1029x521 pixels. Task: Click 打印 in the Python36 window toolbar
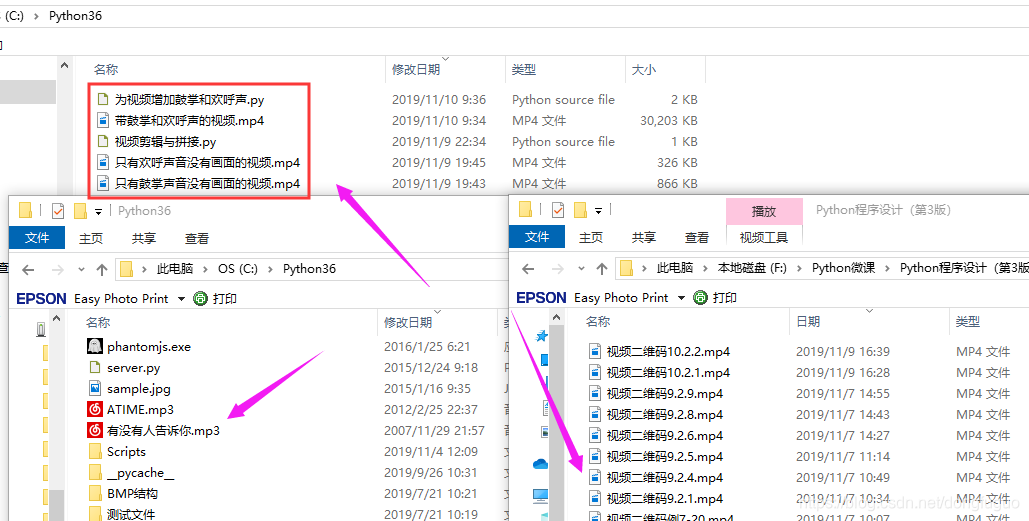pos(224,299)
